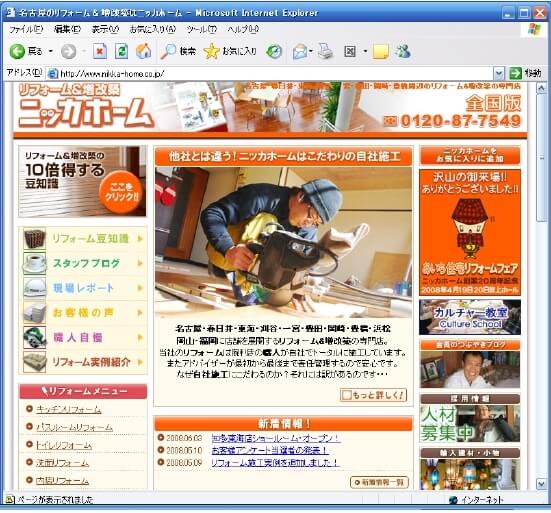Image resolution: width=551 pixels, height=513 pixels.
Task: Open the キッチンリフォーム link
Action: (x=69, y=409)
